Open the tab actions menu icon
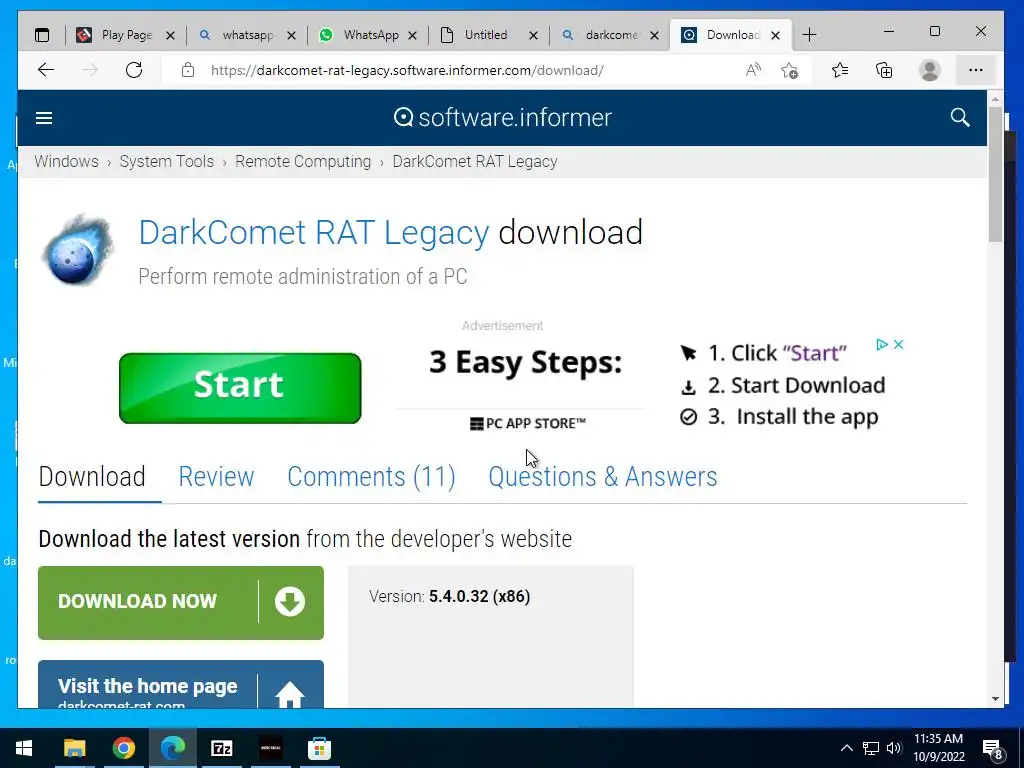 tap(42, 35)
